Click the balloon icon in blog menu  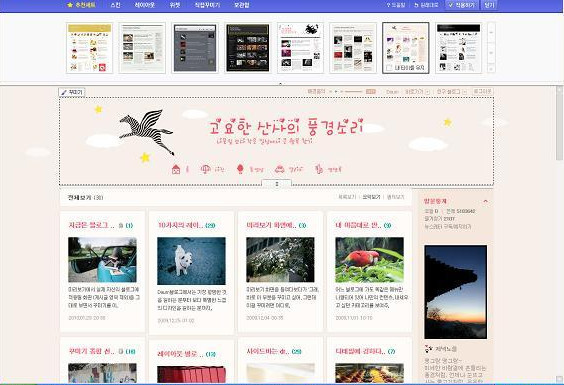tap(240, 169)
